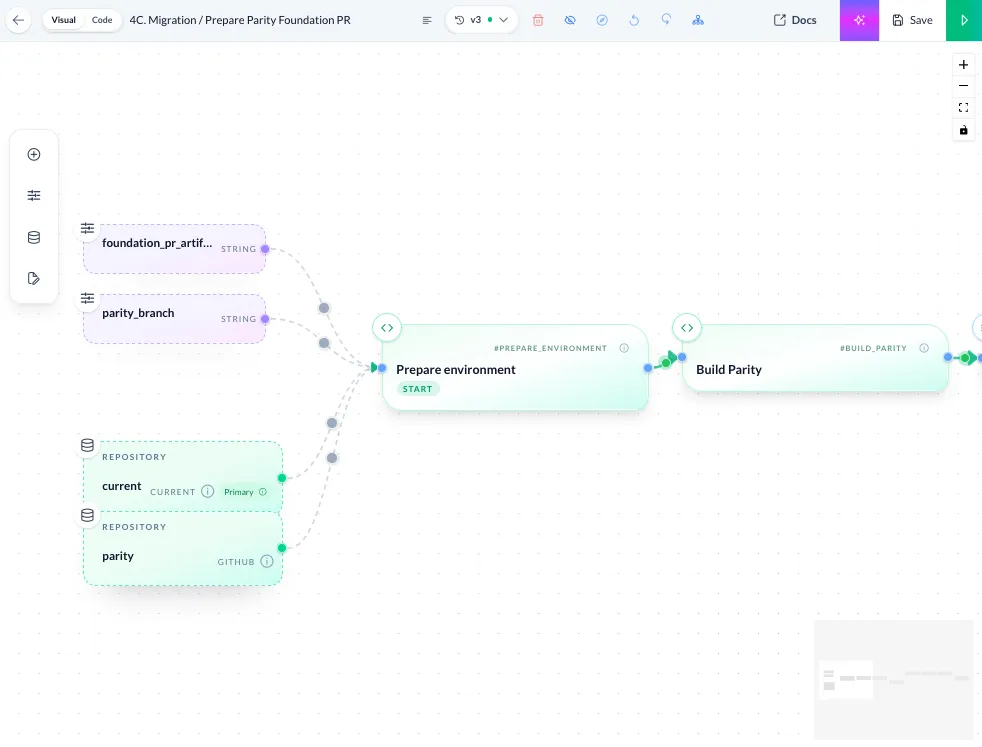Redo change with the redo arrow
This screenshot has height=747, width=982.
666,20
